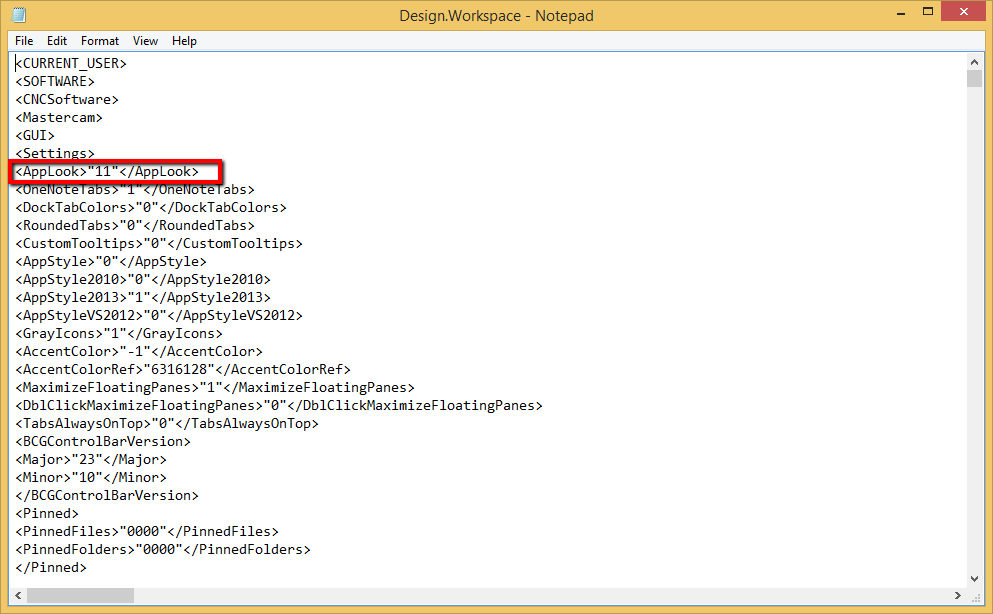Viewport: 993px width, 614px height.
Task: Click the PinnedFolders "0000" line
Action: [163, 550]
